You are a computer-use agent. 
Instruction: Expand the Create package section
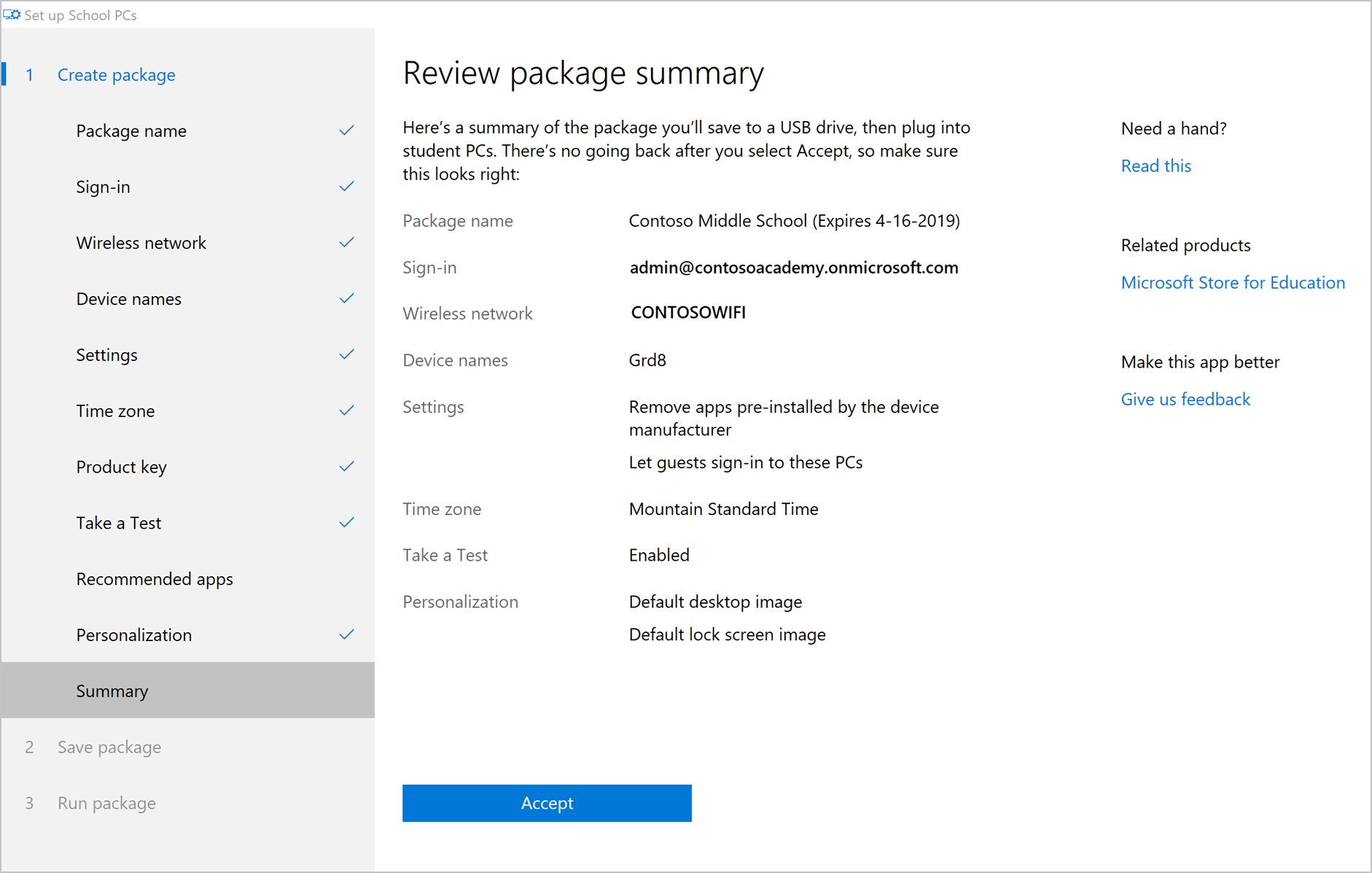pos(117,75)
